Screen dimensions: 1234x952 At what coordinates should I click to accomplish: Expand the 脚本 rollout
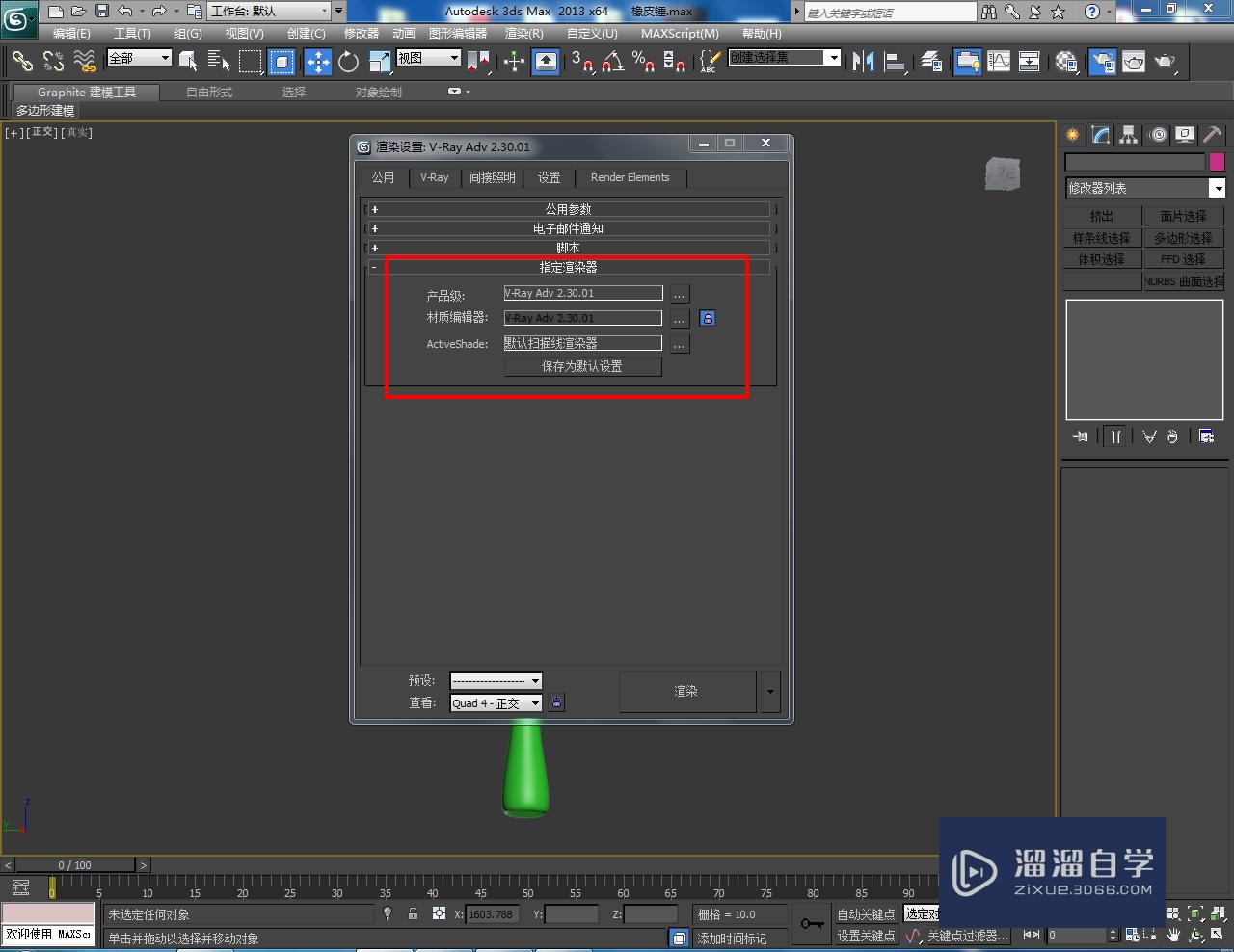click(571, 248)
